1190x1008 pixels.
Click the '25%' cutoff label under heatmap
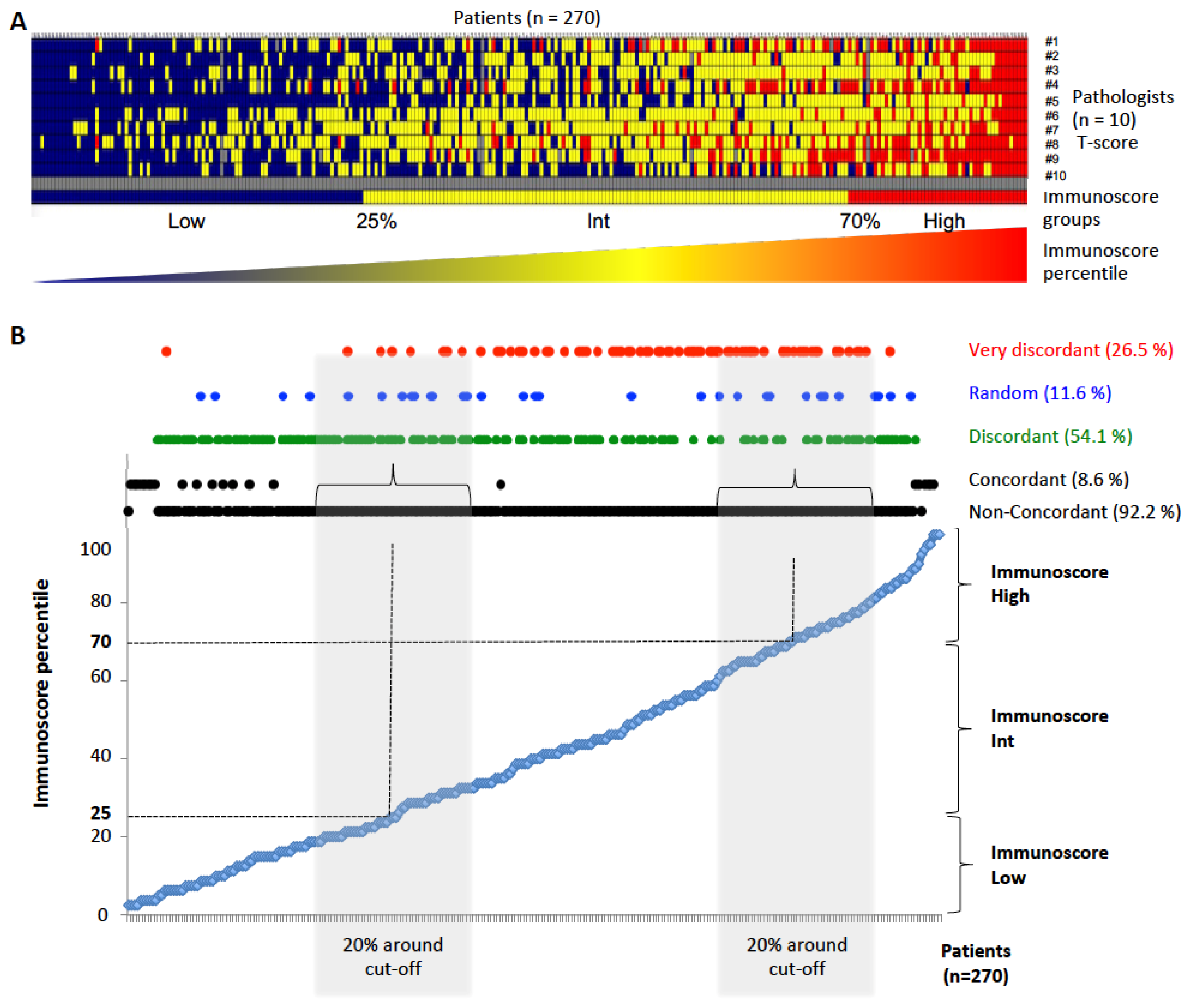(376, 221)
